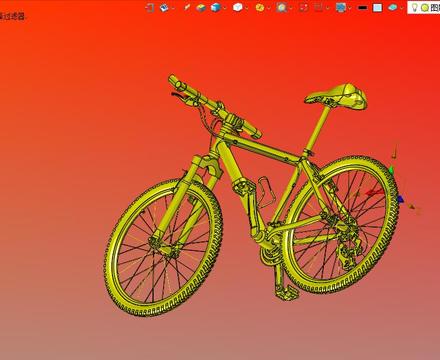Toggle the light bulb visibility icon

(x=414, y=7)
